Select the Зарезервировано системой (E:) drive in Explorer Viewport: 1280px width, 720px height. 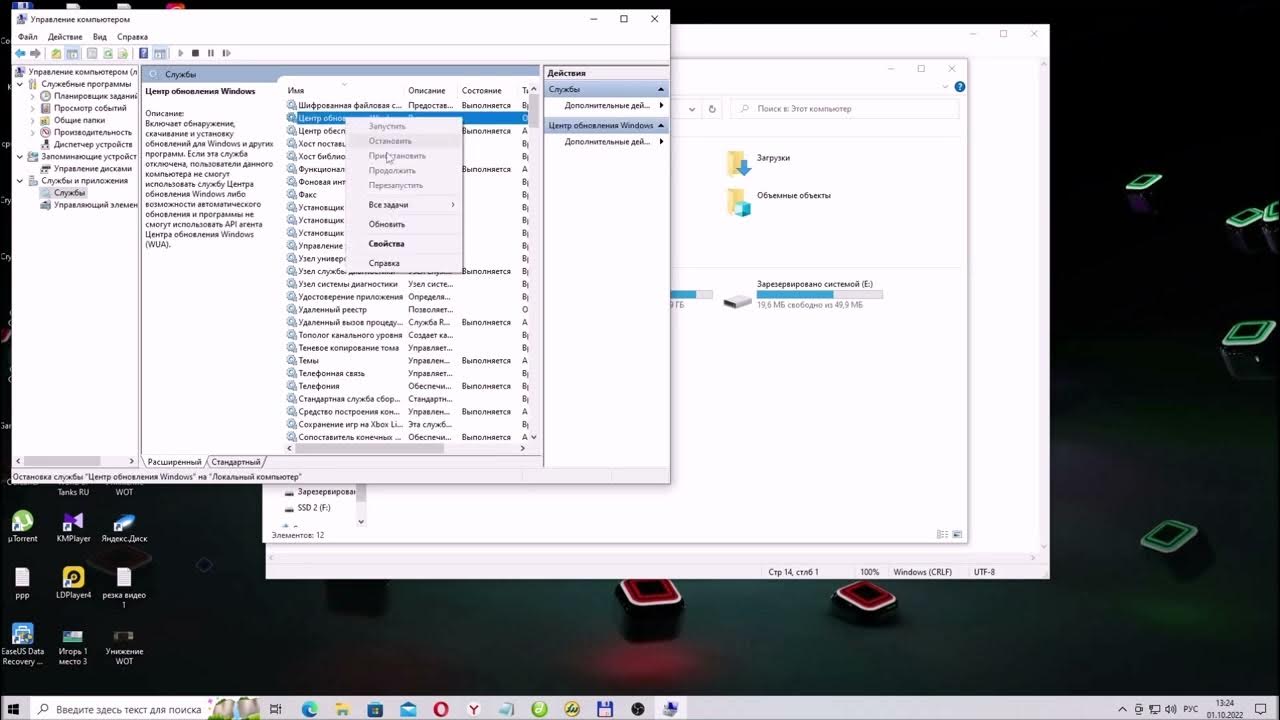click(803, 294)
